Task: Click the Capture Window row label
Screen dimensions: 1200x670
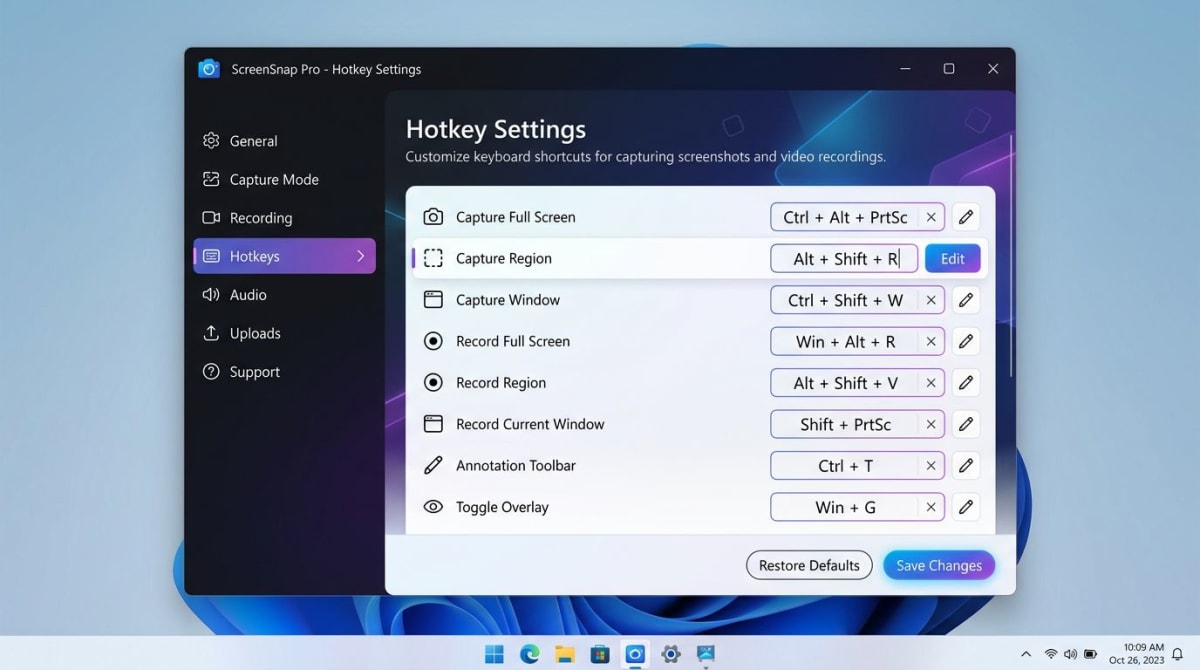Action: pos(508,300)
